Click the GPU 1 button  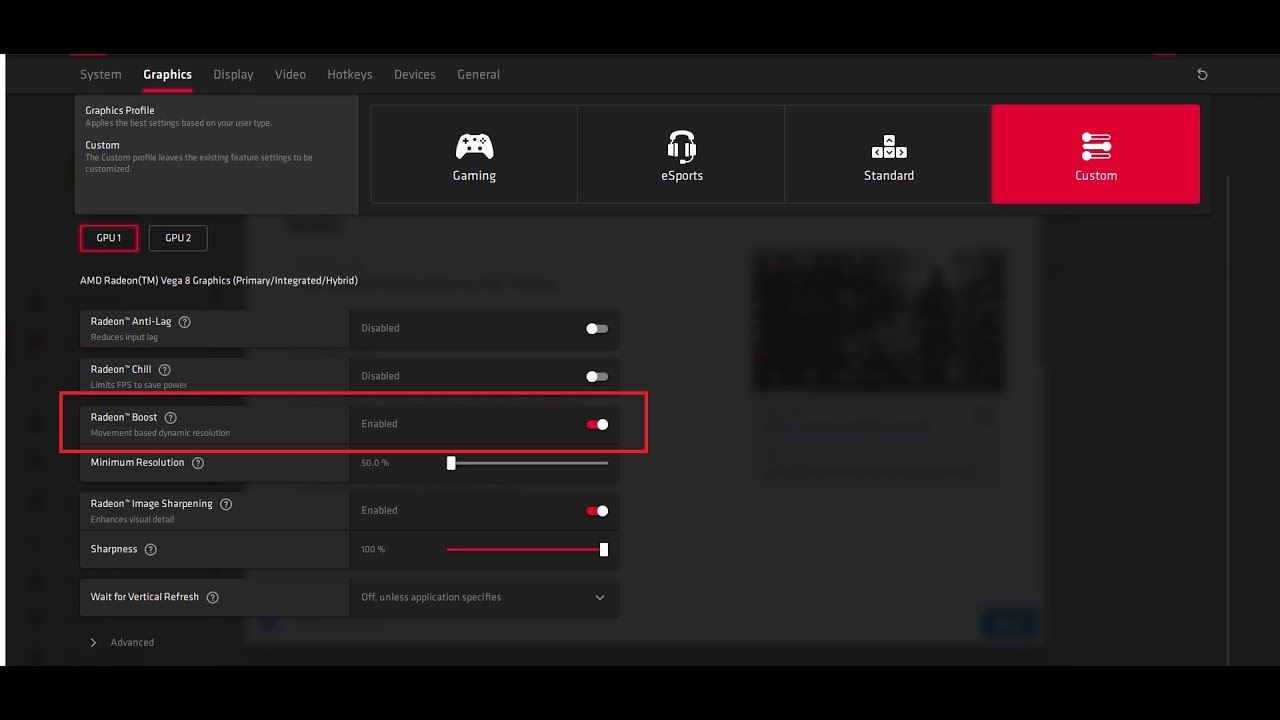pyautogui.click(x=109, y=238)
